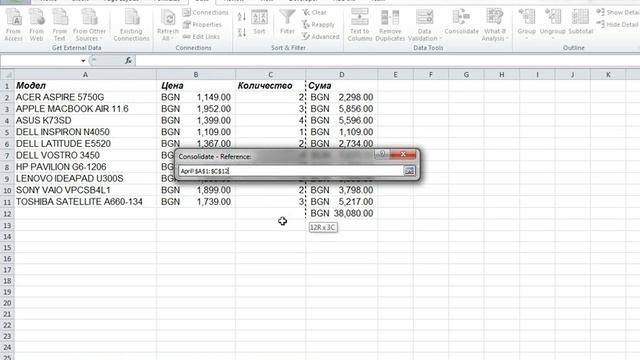Click inside the Consolidate Reference field
This screenshot has height=360, width=640.
(291, 171)
